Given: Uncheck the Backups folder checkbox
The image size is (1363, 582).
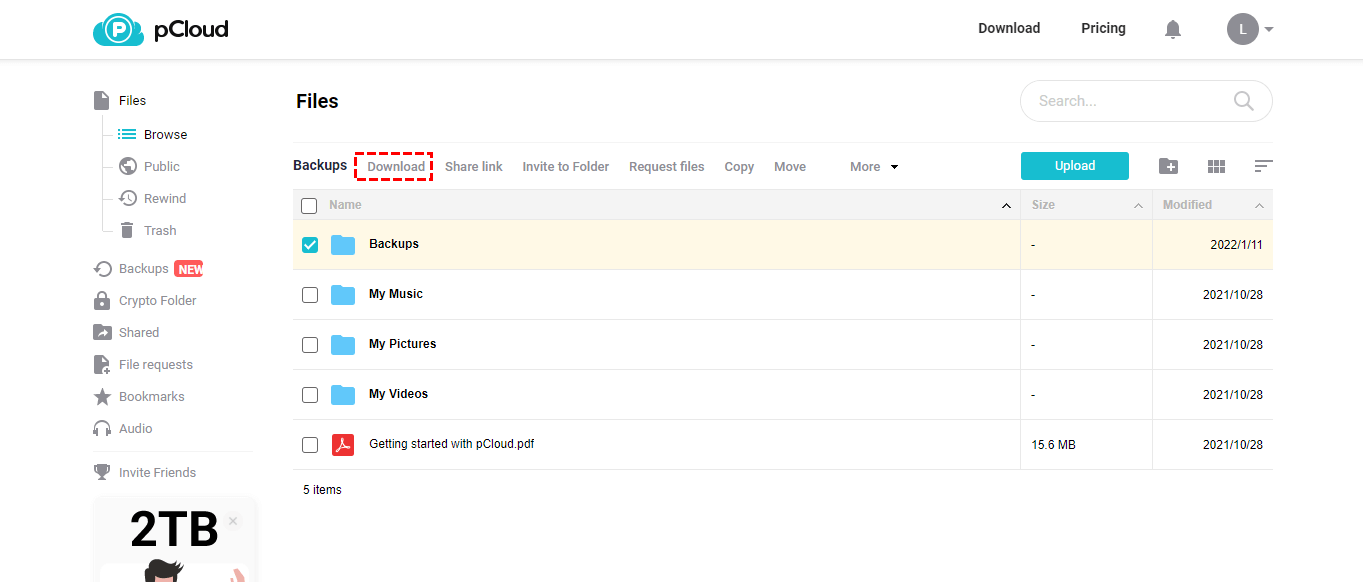Looking at the screenshot, I should (310, 244).
